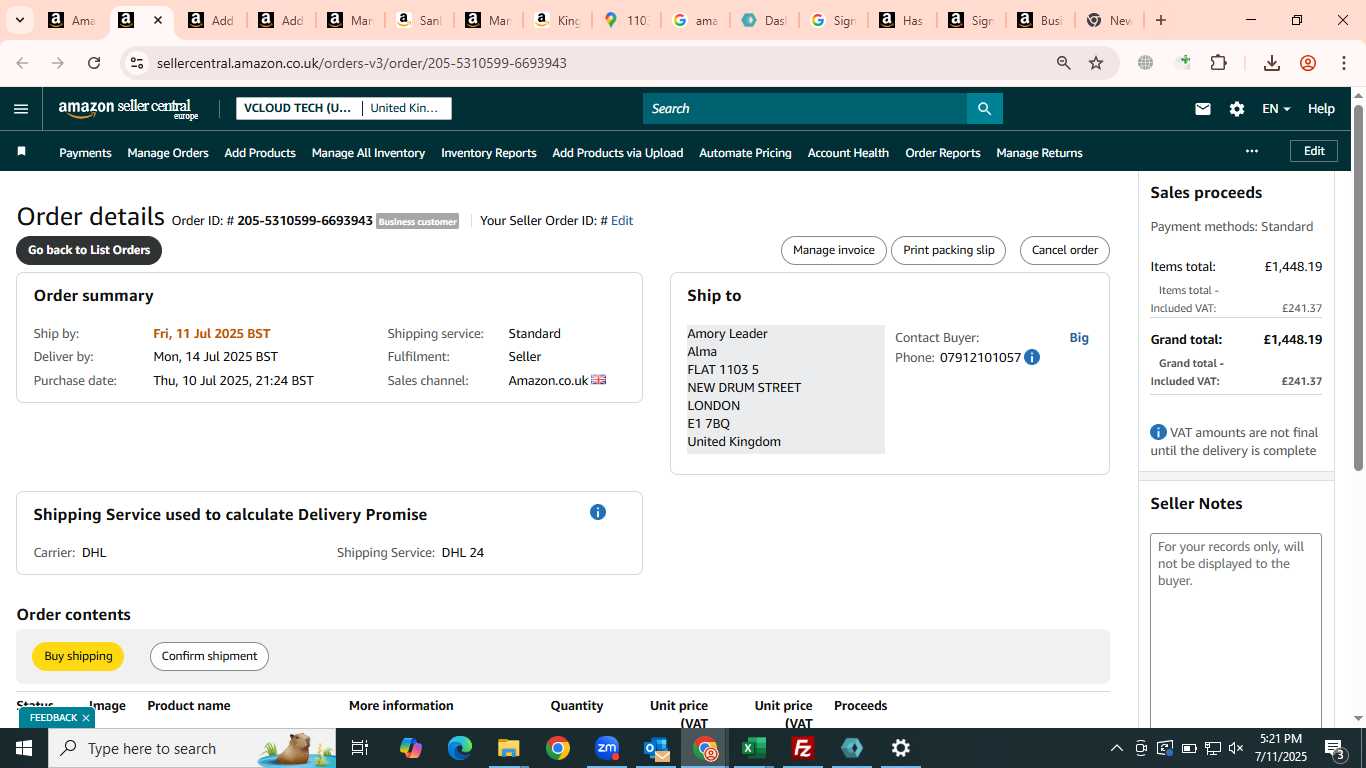
Task: Open Add Products via Upload
Action: [x=618, y=153]
